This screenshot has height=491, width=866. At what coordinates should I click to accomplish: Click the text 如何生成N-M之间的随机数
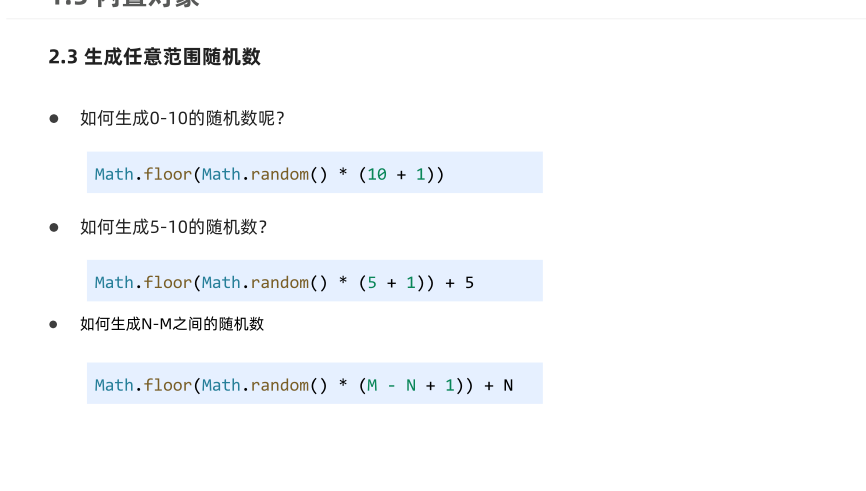(172, 324)
